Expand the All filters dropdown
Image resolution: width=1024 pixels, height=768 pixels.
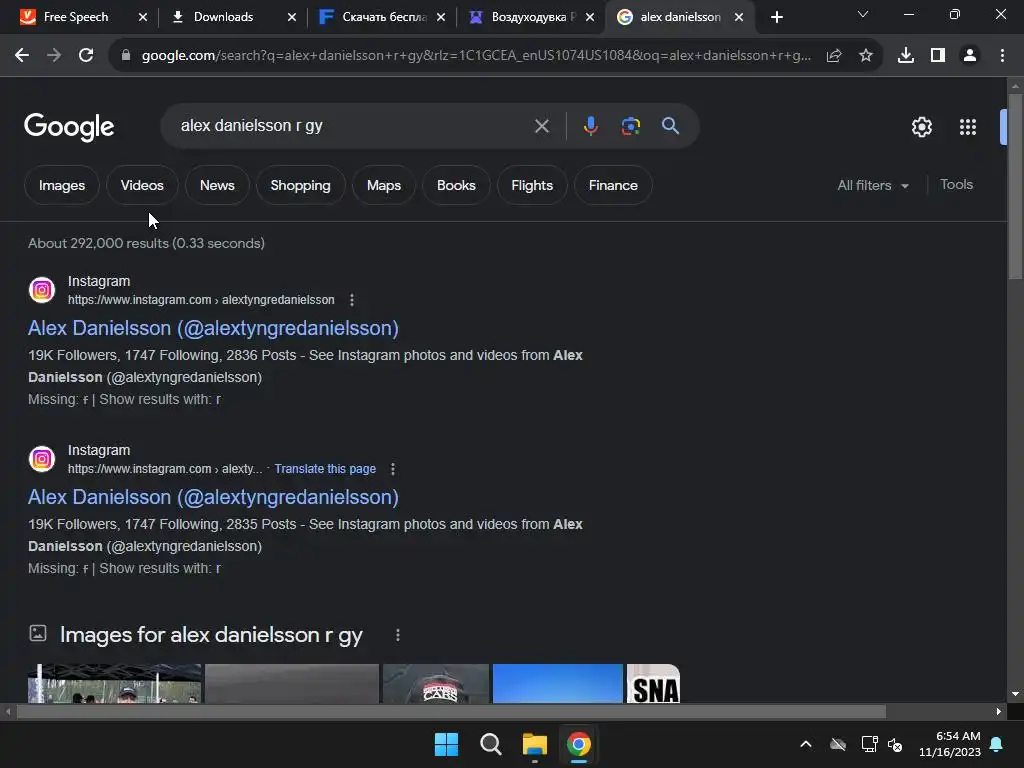[x=872, y=185]
